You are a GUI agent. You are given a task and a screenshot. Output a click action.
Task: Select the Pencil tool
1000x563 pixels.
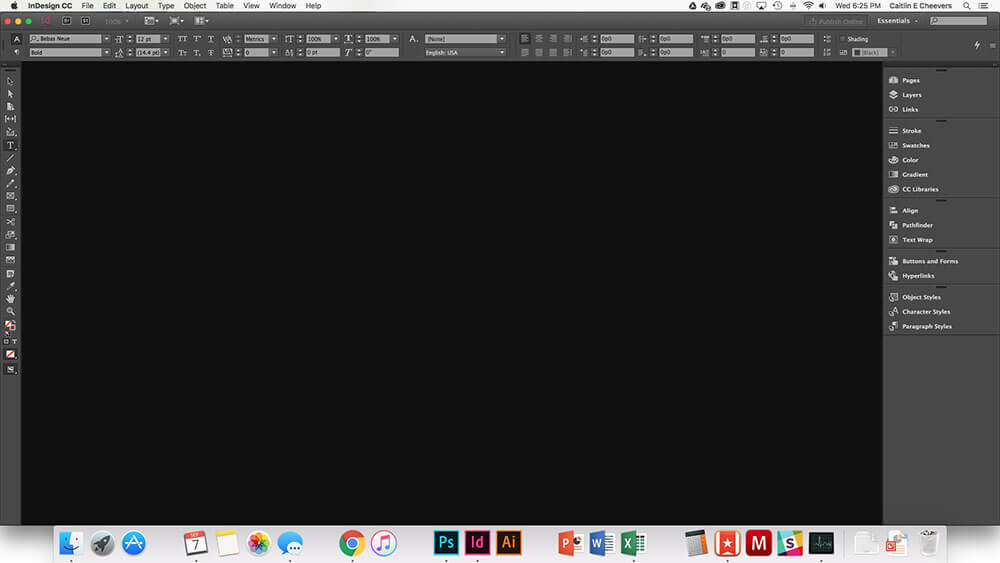click(x=10, y=184)
